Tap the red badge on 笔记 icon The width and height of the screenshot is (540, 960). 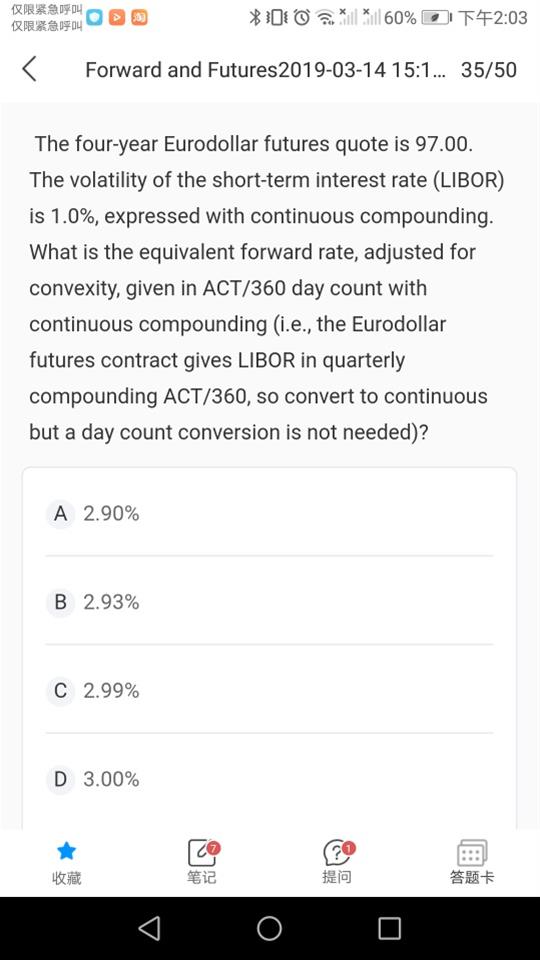(214, 847)
